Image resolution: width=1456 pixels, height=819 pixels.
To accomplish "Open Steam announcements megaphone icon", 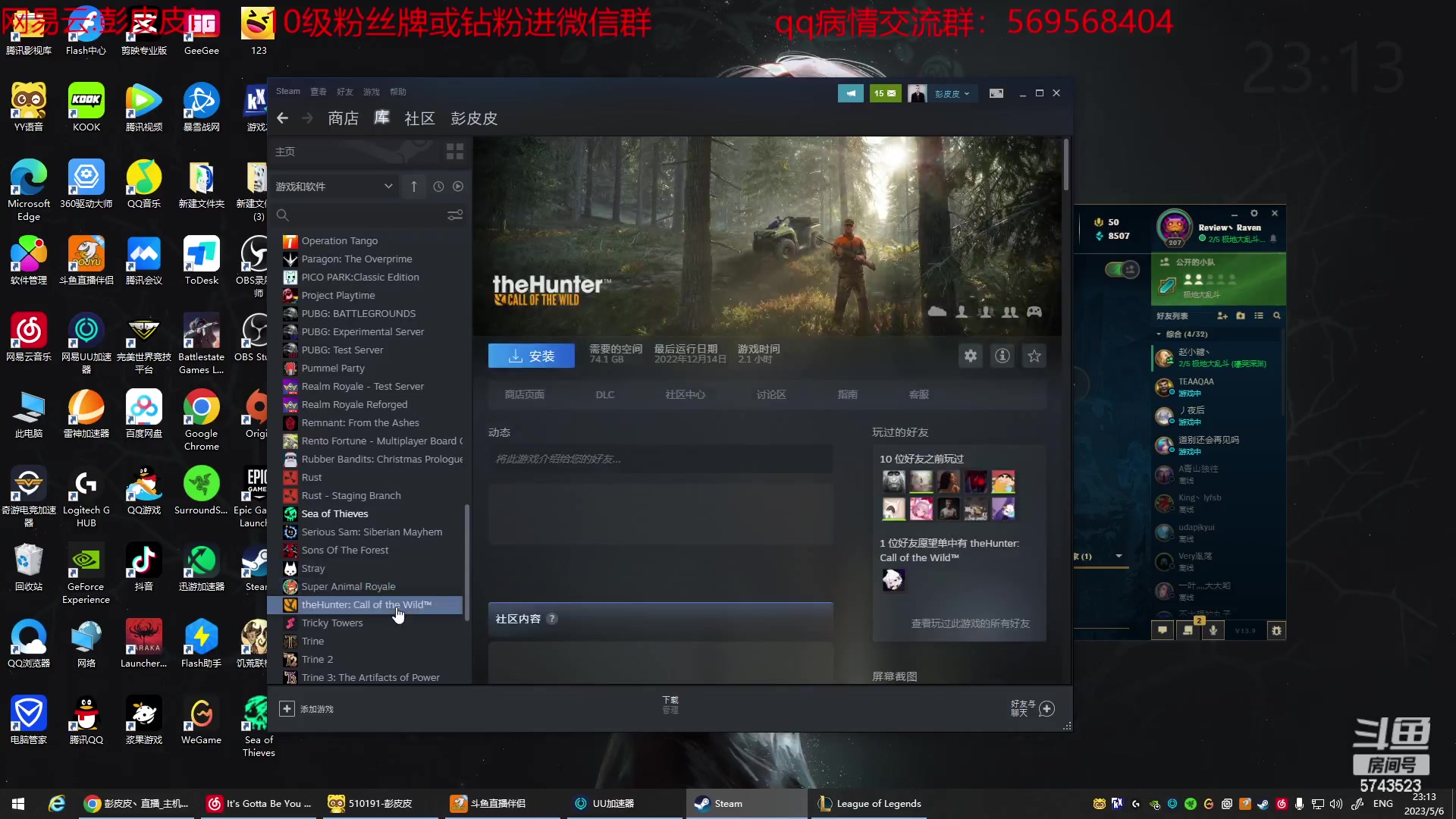I will (850, 93).
